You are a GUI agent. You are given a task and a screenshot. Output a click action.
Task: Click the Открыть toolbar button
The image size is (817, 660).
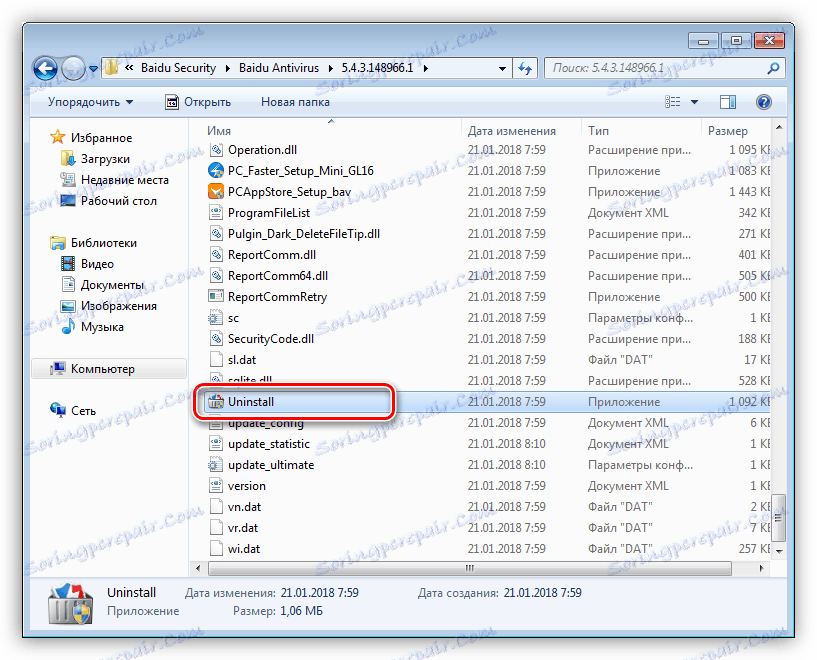point(198,102)
